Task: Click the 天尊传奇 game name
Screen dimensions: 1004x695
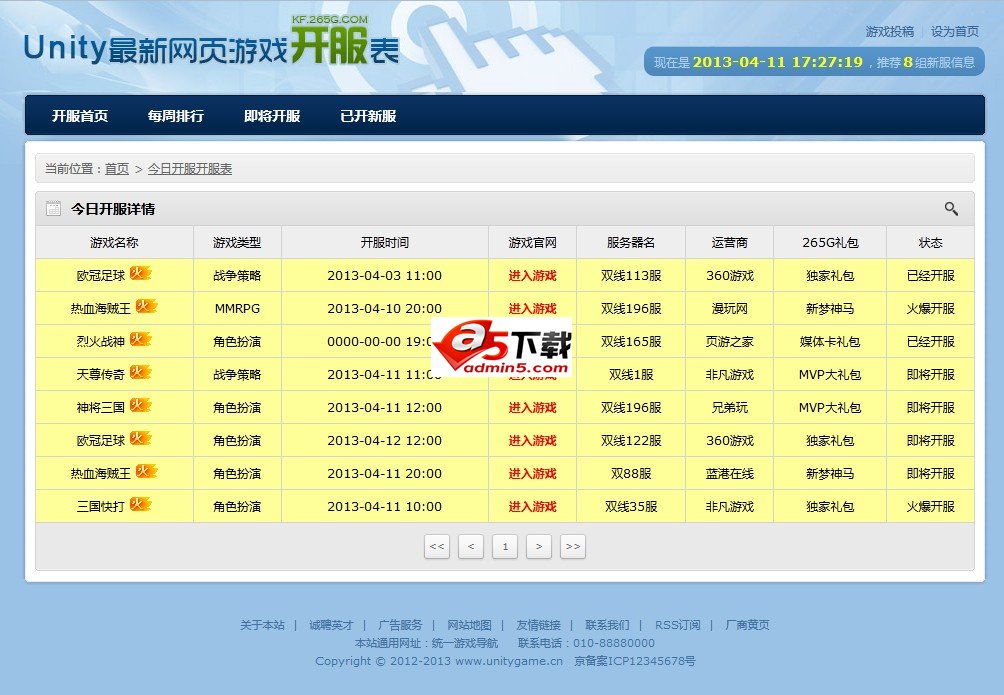Action: pyautogui.click(x=101, y=375)
